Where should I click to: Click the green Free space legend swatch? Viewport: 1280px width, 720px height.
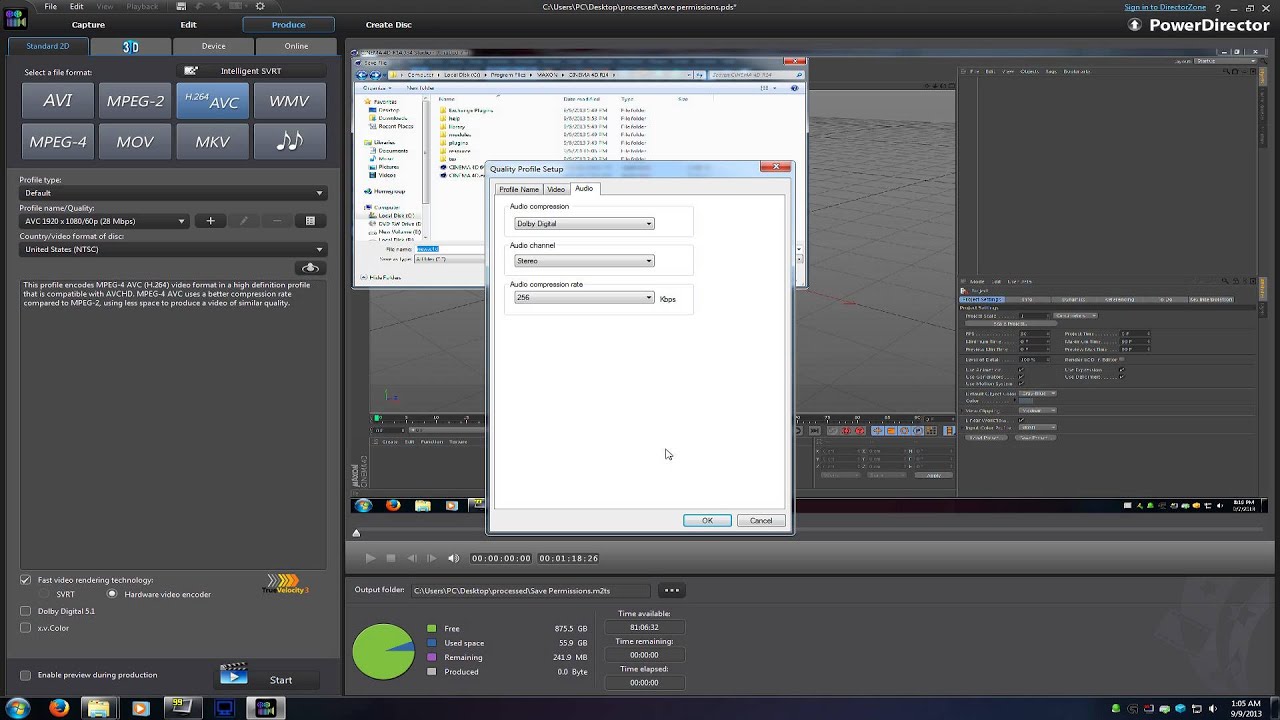431,629
